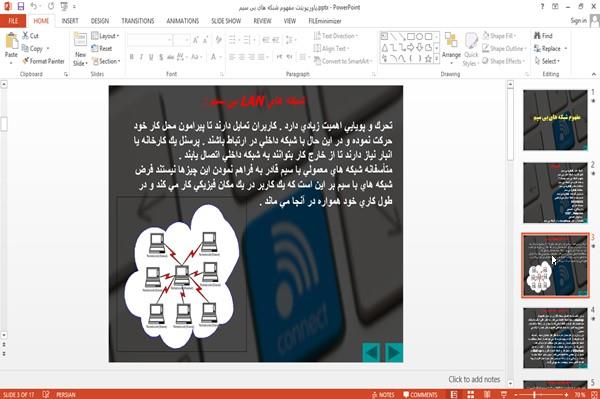Click Sign in link
Image resolution: width=600 pixels, height=399 pixels.
coord(578,21)
